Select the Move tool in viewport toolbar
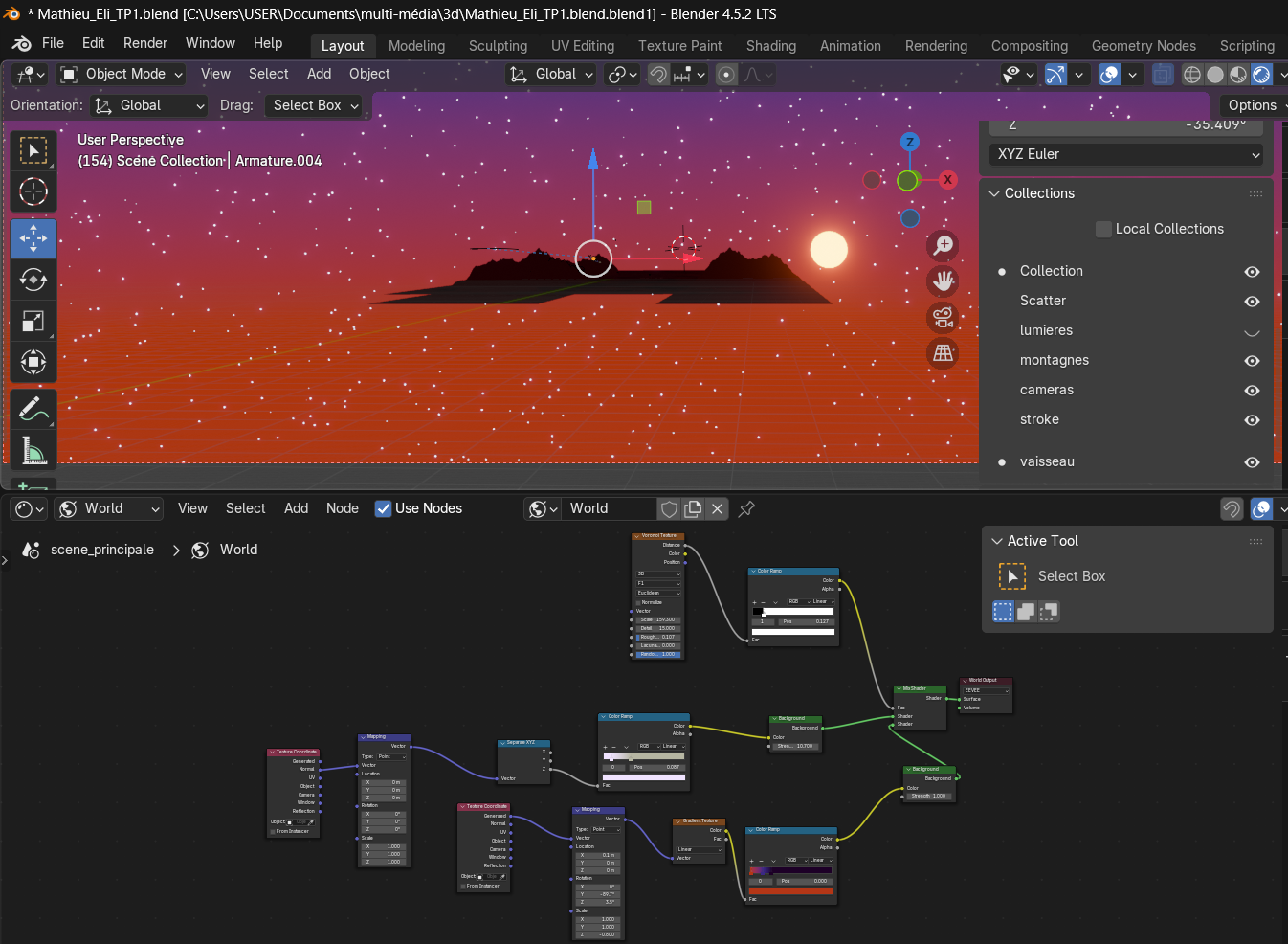 pyautogui.click(x=33, y=238)
